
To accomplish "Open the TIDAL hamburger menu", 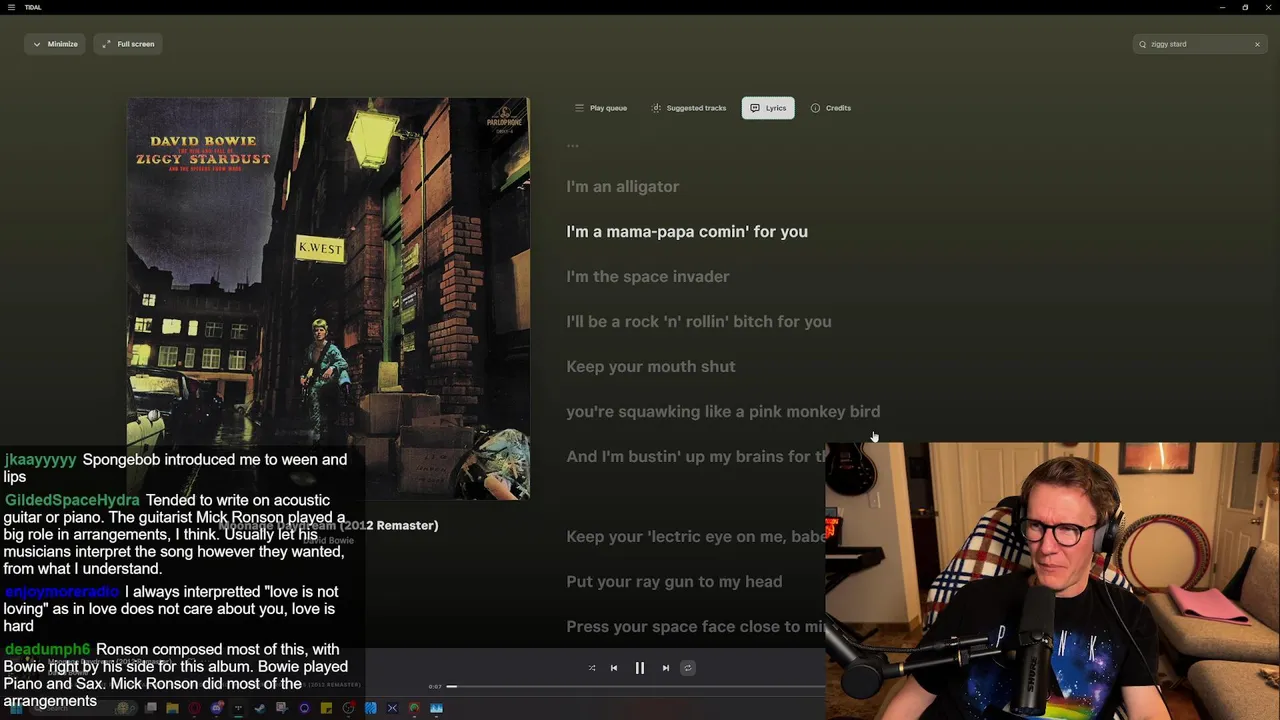I will click(x=11, y=7).
